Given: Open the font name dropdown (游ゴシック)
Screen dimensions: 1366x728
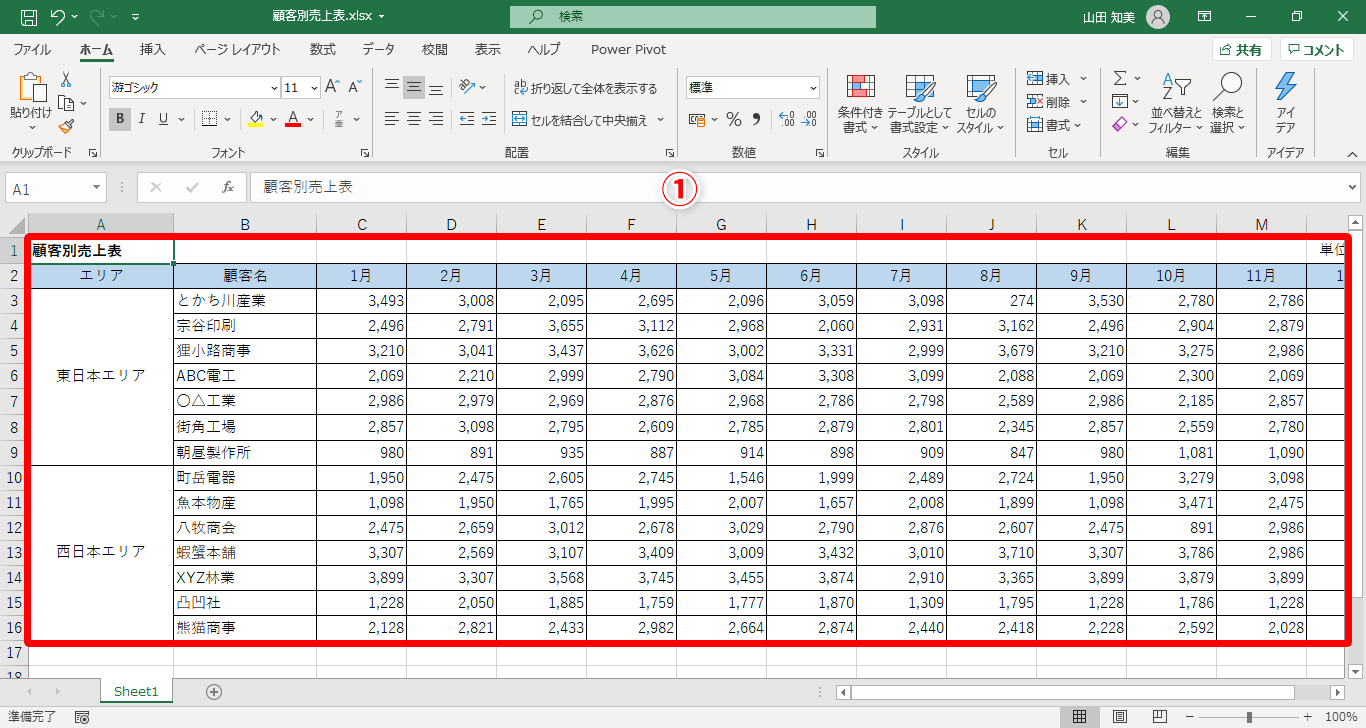Looking at the screenshot, I should 274,88.
